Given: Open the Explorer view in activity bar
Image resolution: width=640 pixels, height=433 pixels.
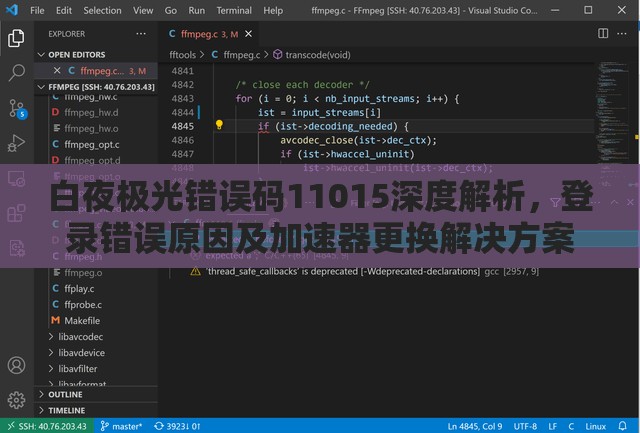Looking at the screenshot, I should tap(16, 38).
